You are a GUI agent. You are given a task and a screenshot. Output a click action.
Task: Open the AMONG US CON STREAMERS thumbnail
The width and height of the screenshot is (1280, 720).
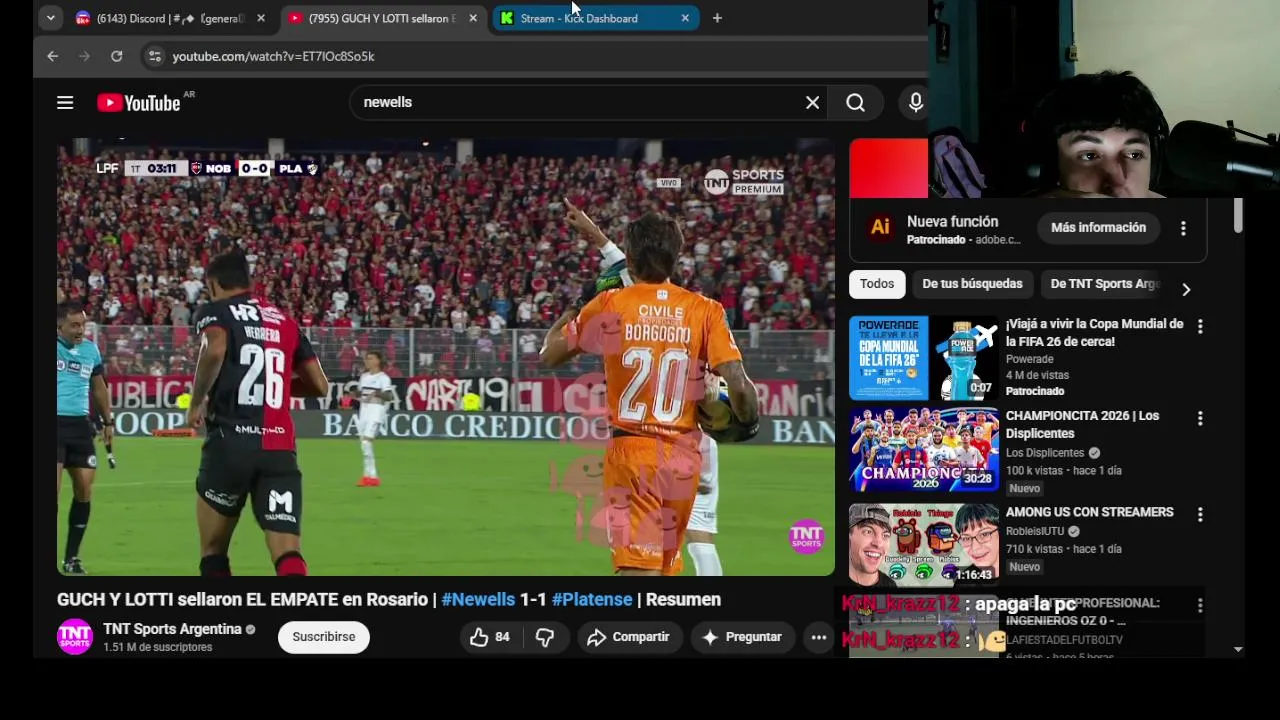923,543
